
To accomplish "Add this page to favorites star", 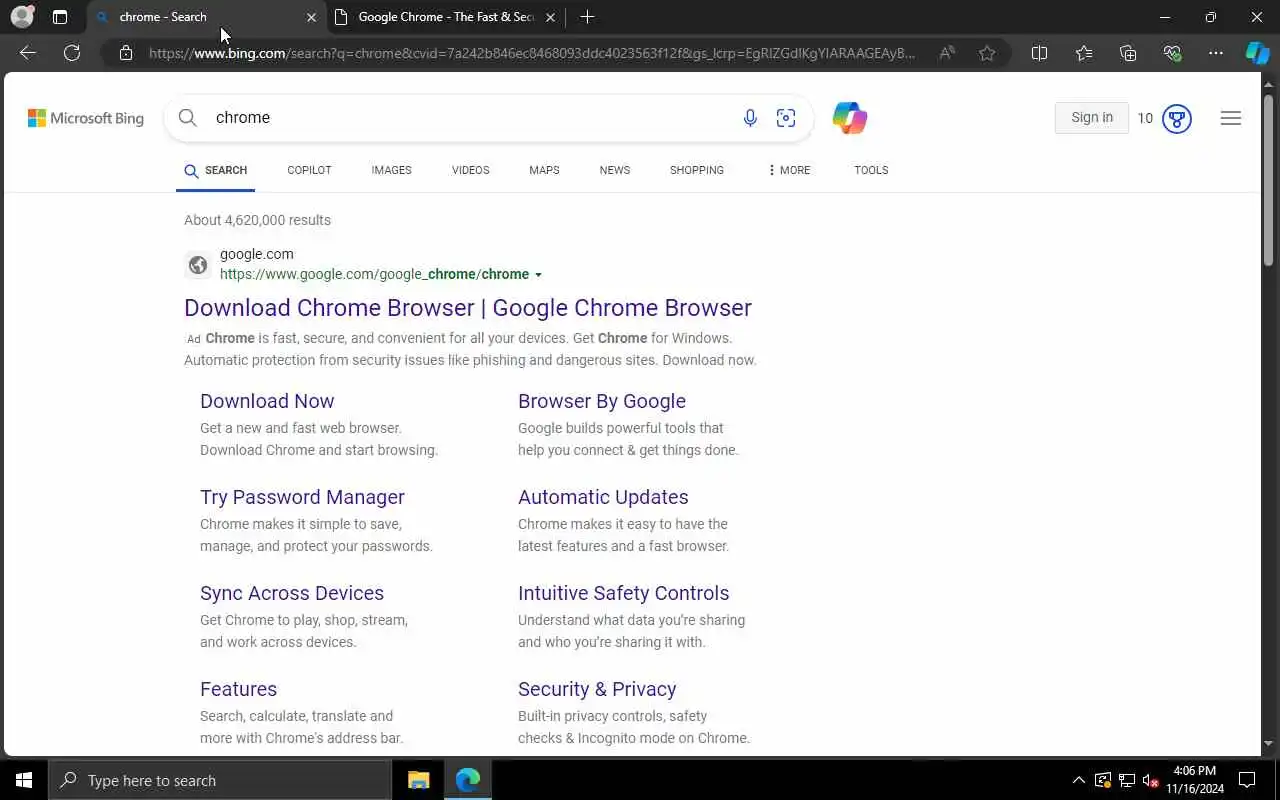I will 987,53.
